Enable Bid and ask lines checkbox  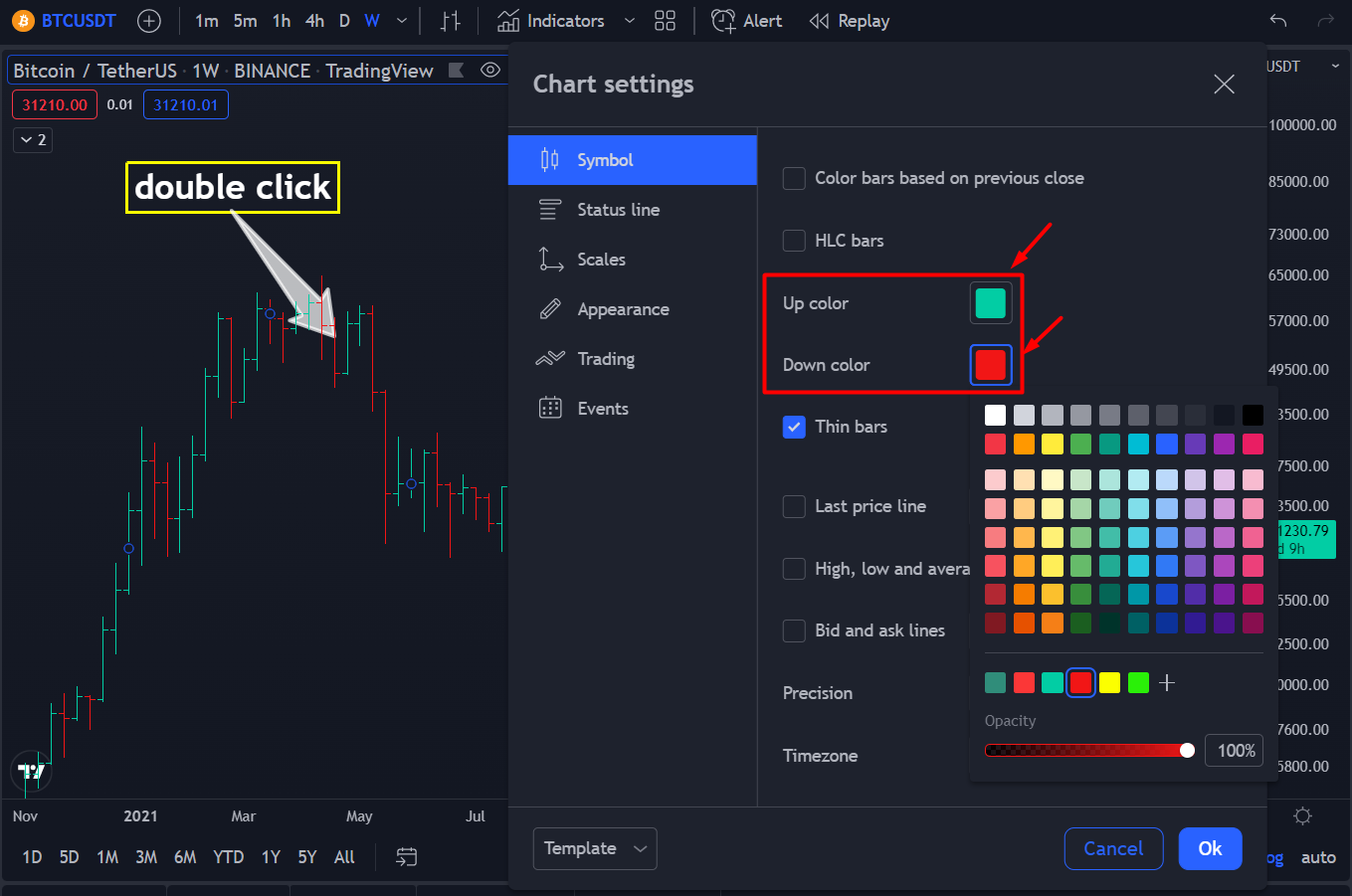coord(794,630)
